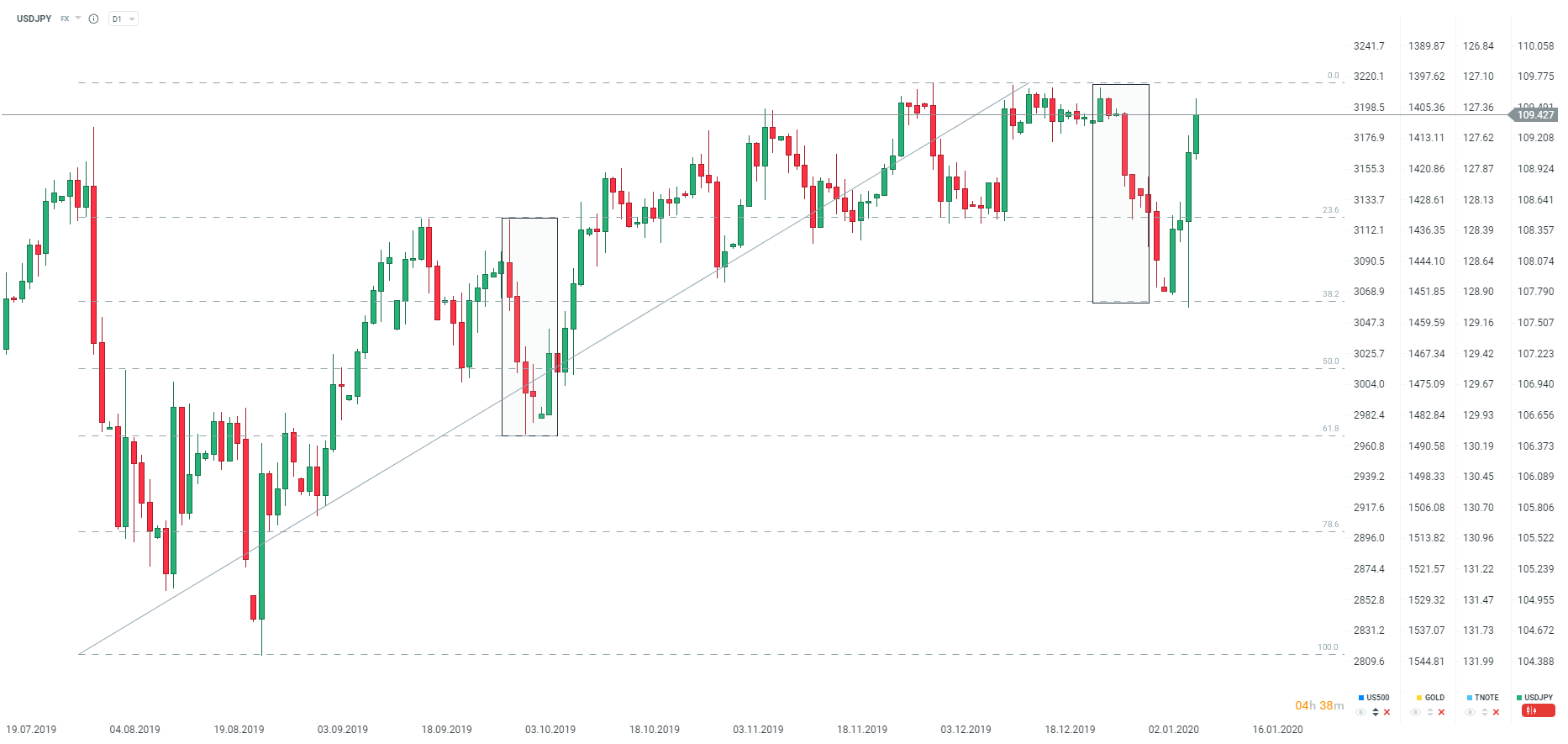Open the D1 timeframe dropdown
The image size is (1568, 744).
pyautogui.click(x=124, y=18)
